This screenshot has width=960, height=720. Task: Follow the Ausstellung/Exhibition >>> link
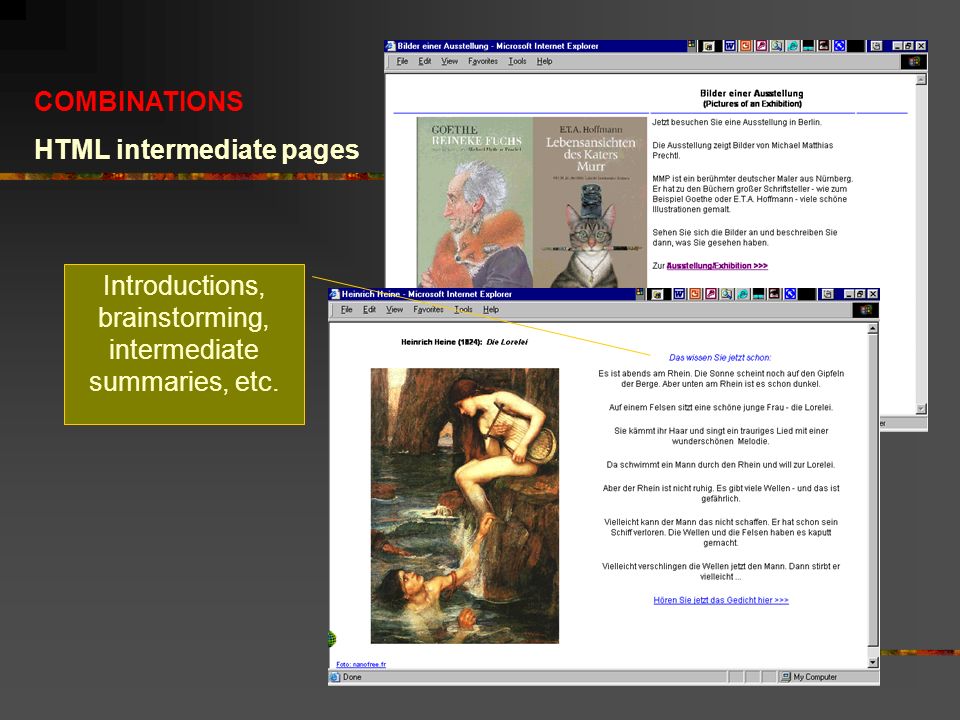[x=716, y=266]
